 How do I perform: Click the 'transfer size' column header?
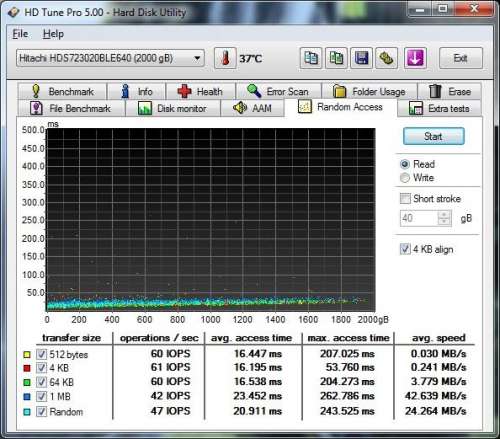71,338
